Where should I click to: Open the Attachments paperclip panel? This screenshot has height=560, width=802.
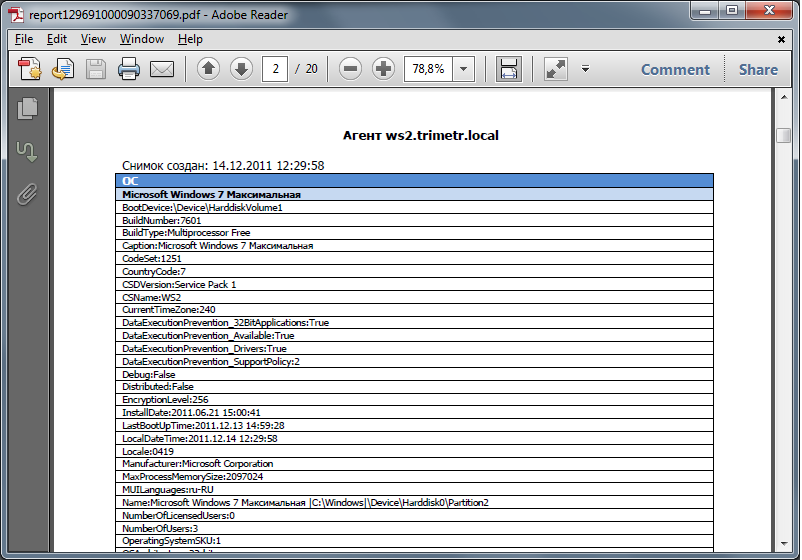(x=27, y=194)
